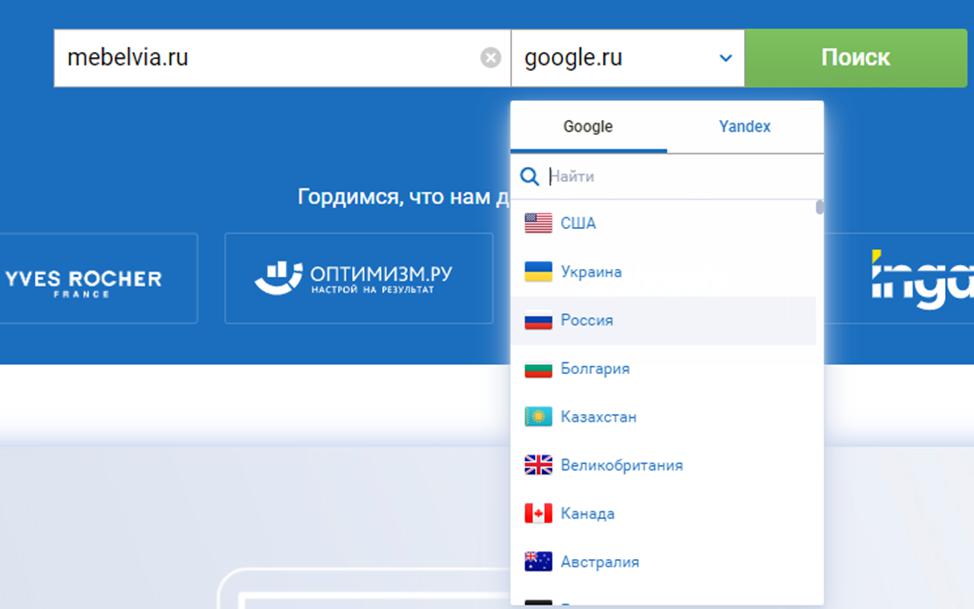Click the green Поиск button

click(855, 58)
